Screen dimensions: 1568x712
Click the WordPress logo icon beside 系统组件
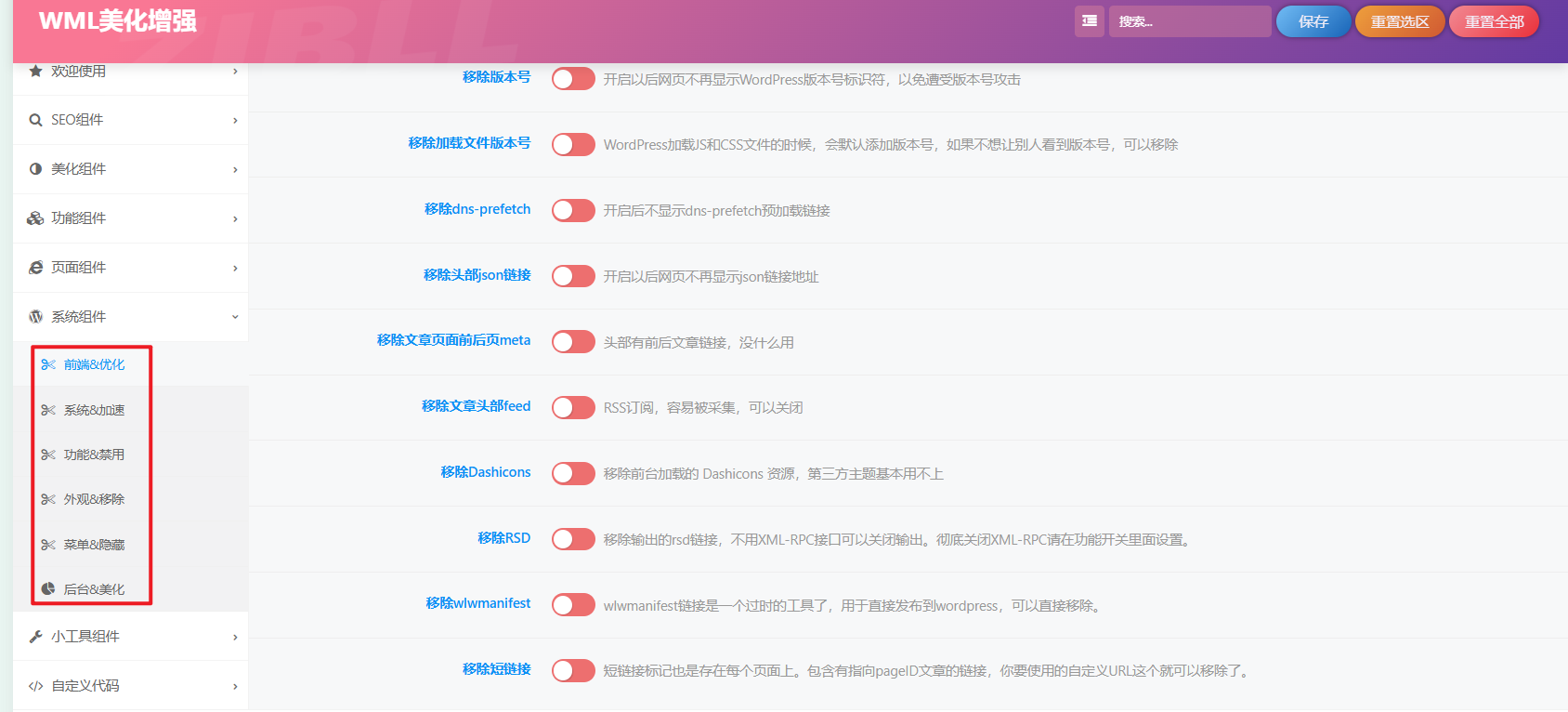pos(35,317)
